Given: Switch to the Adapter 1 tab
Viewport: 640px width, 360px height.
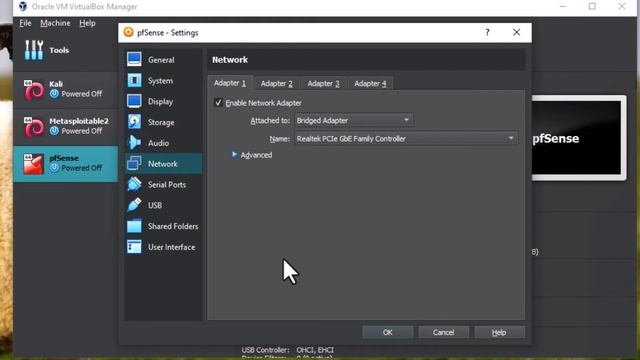Looking at the screenshot, I should pos(230,83).
